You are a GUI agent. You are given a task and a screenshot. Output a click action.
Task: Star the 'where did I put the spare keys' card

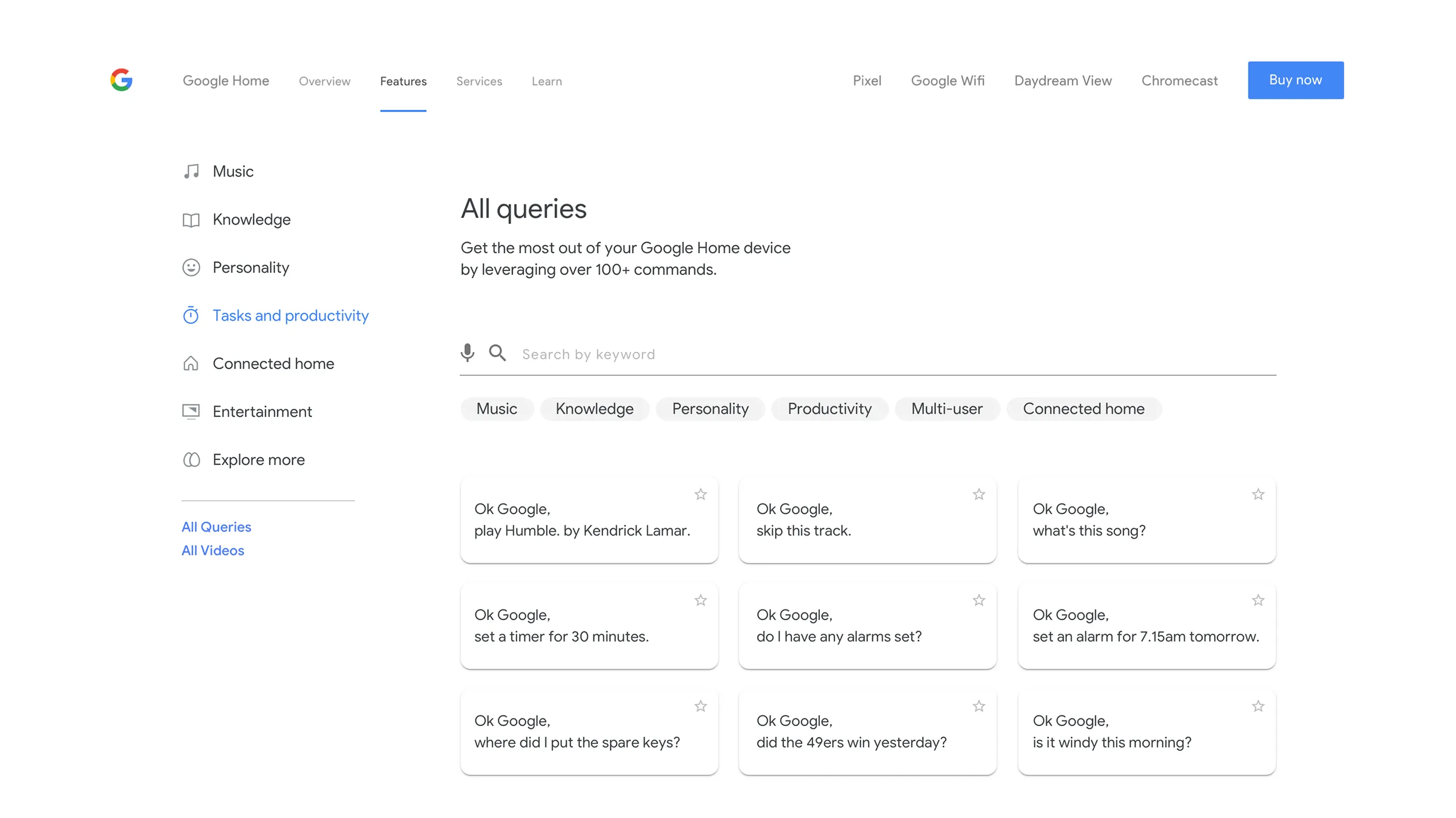coord(701,706)
